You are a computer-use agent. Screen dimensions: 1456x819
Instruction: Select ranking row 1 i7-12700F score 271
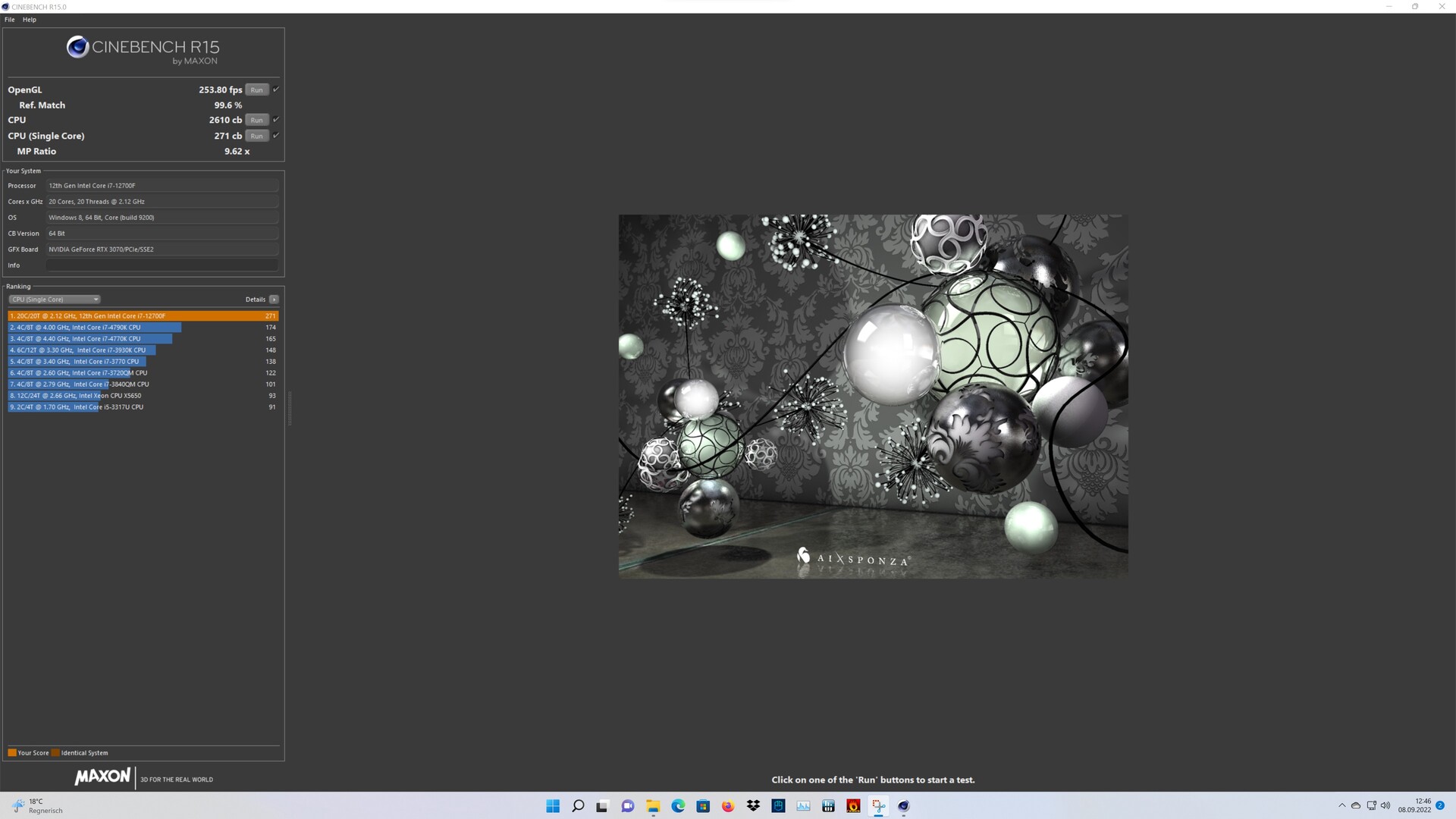[143, 316]
